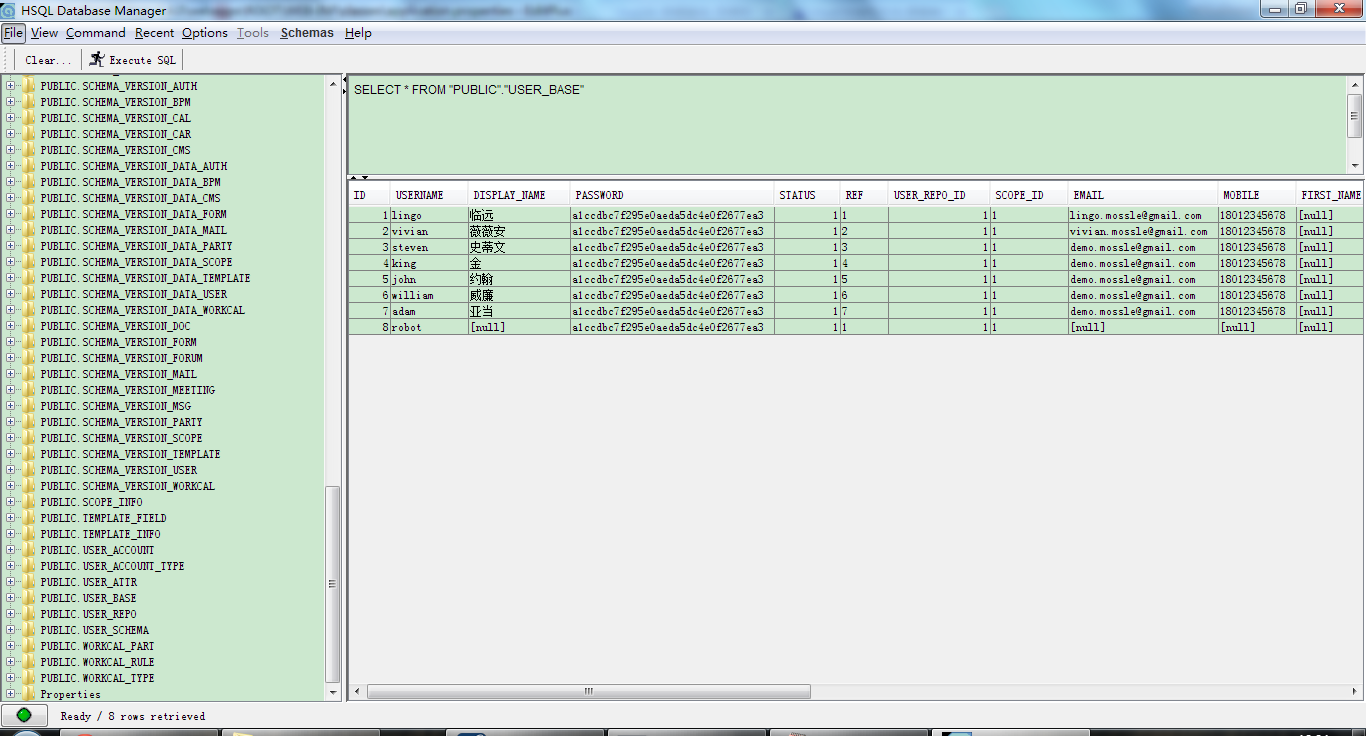Click folder icon of PUBLIC.SCHEMA_VERSION_CMS
1366x736 pixels.
(x=28, y=150)
